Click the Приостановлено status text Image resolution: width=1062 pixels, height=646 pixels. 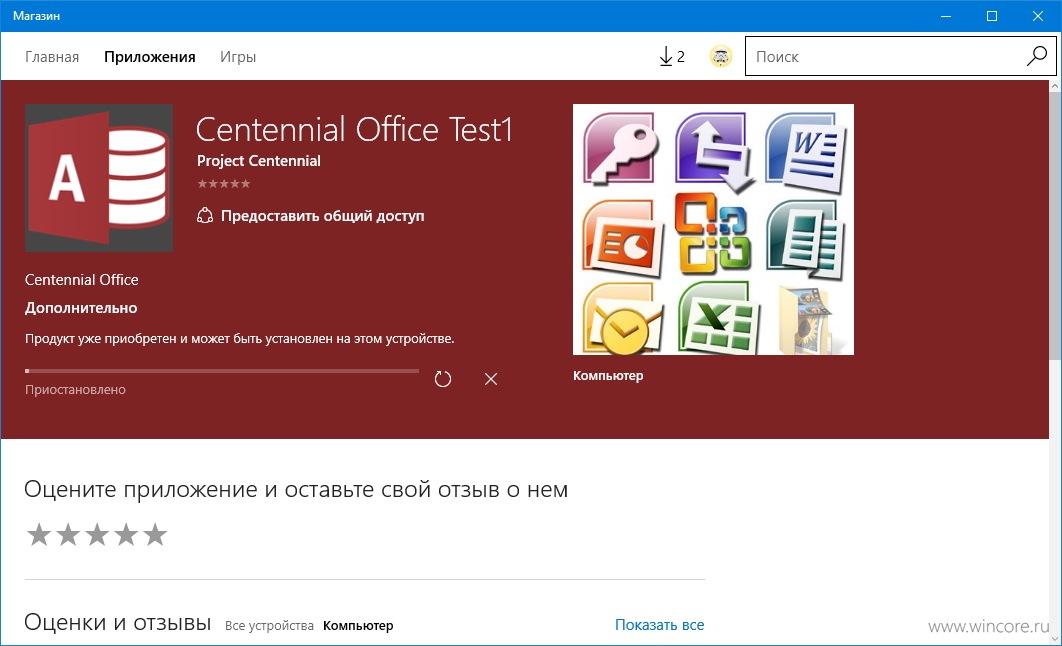pos(75,390)
